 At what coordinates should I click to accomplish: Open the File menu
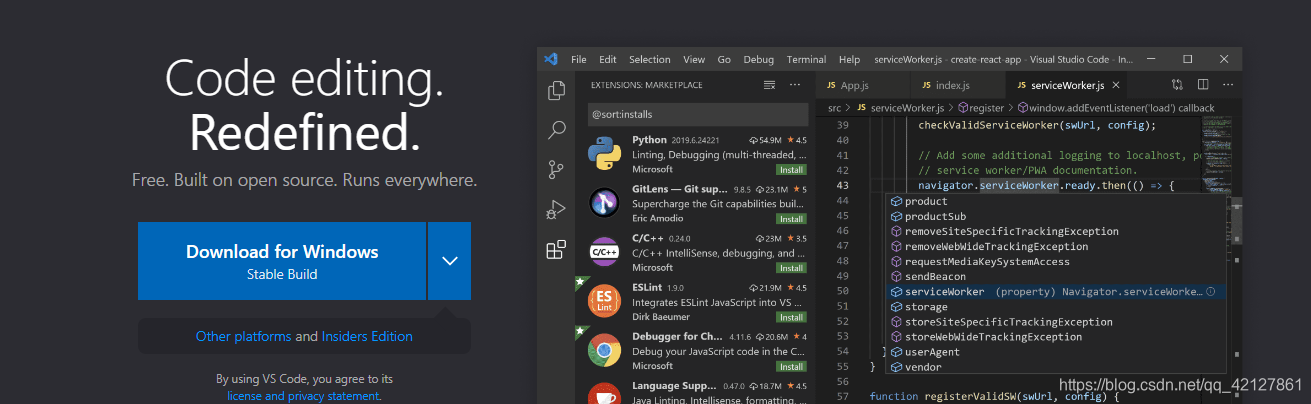579,59
